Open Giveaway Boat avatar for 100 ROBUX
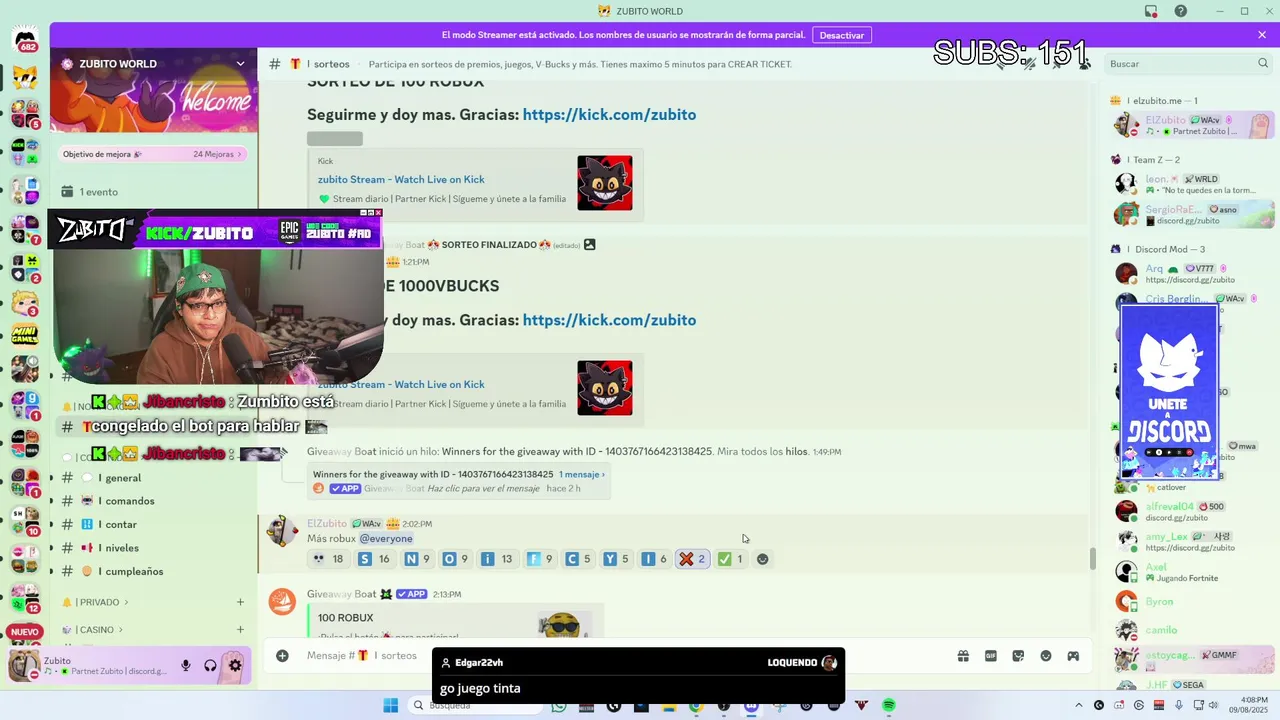The image size is (1280, 720). click(x=282, y=602)
